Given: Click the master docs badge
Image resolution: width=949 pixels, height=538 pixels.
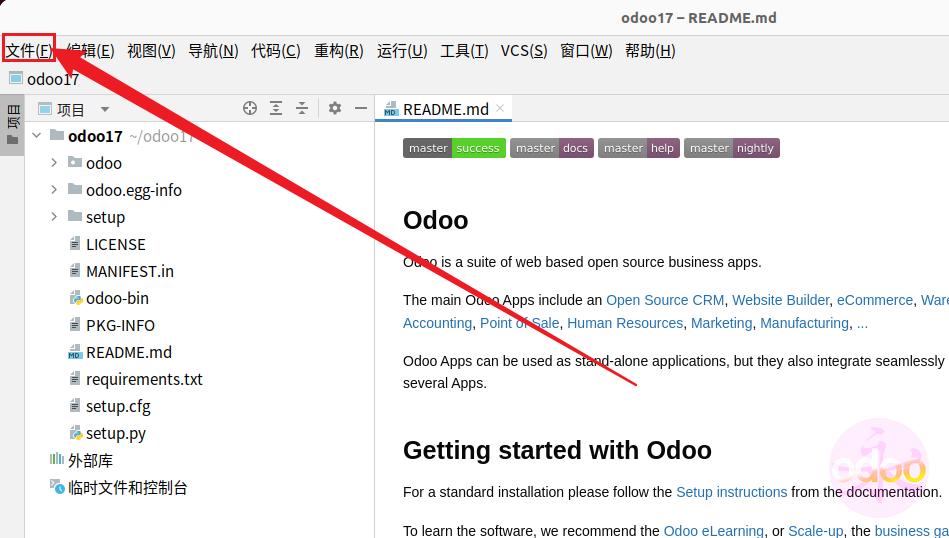Looking at the screenshot, I should pyautogui.click(x=551, y=148).
